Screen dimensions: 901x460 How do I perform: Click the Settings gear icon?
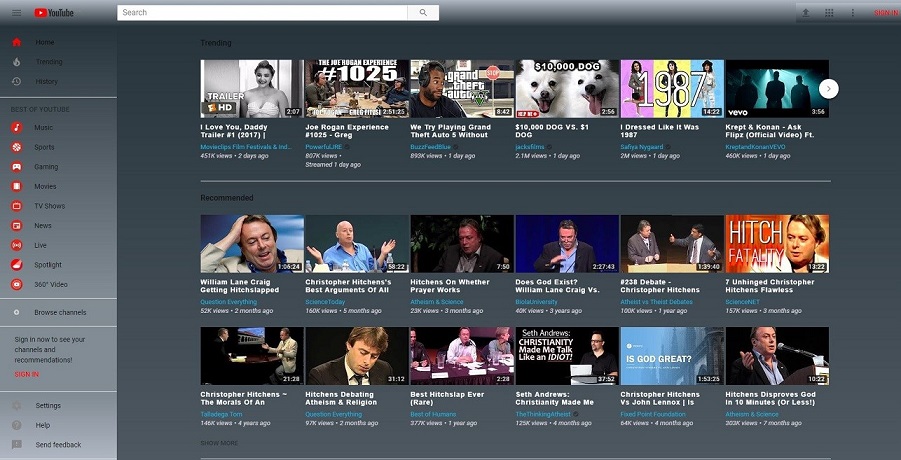pos(17,405)
